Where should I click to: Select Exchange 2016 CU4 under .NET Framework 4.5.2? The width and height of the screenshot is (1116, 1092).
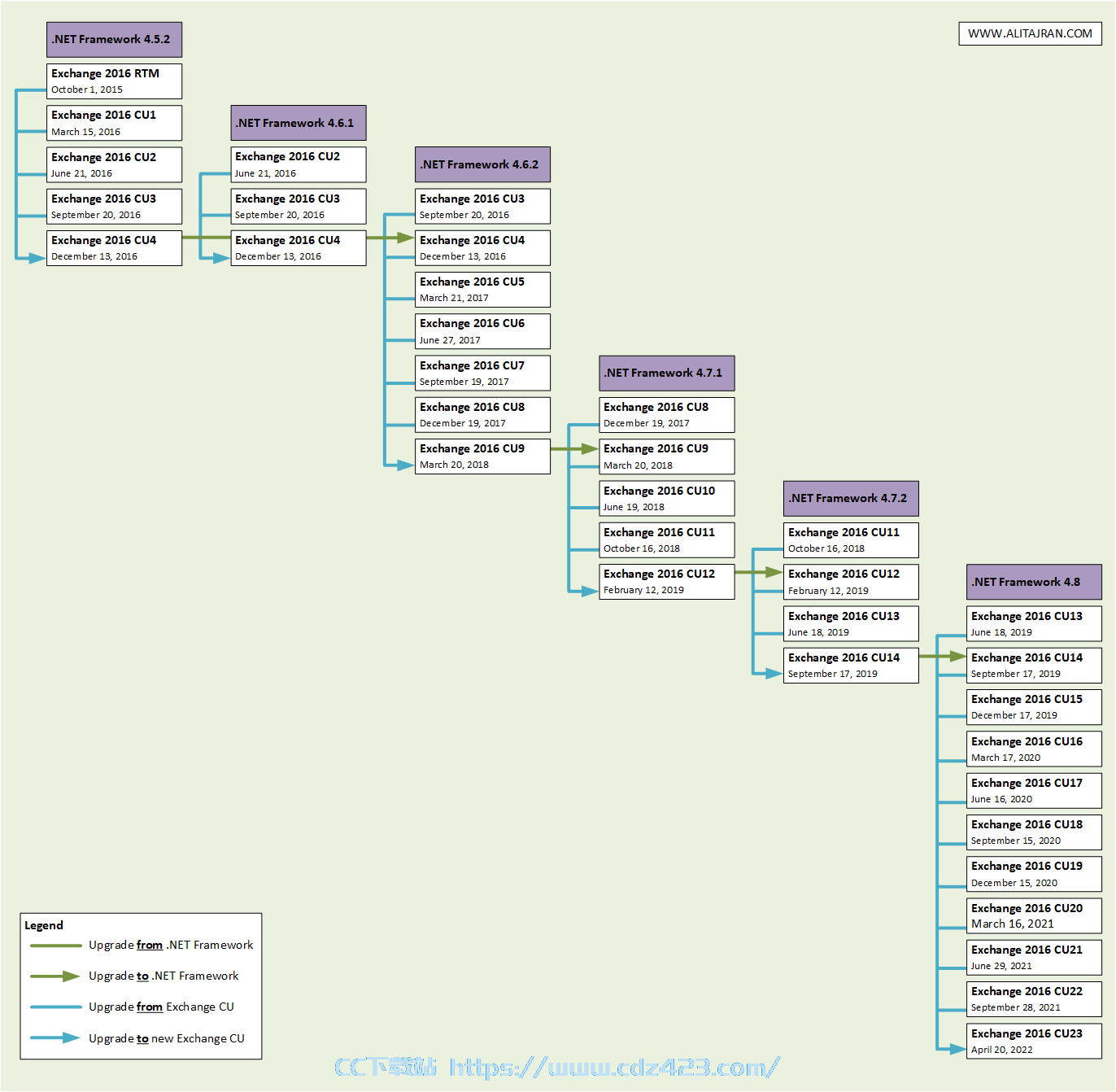point(114,248)
